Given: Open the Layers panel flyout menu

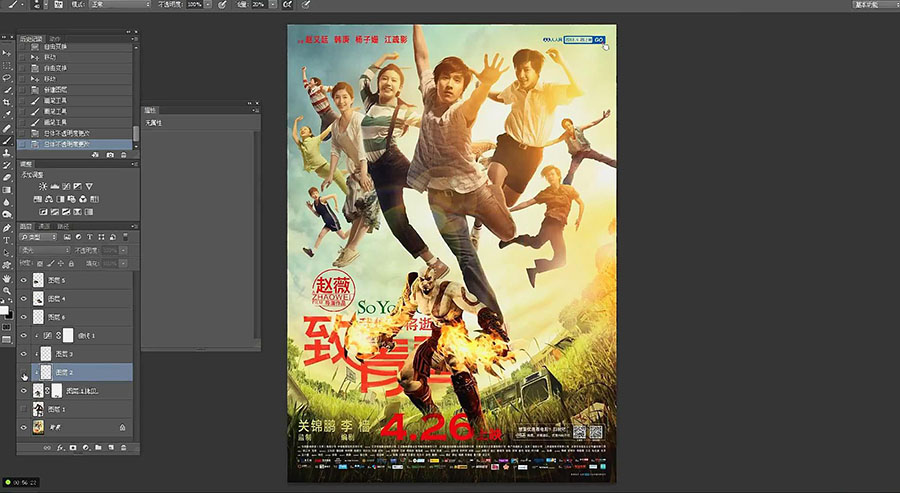Looking at the screenshot, I should coord(134,226).
